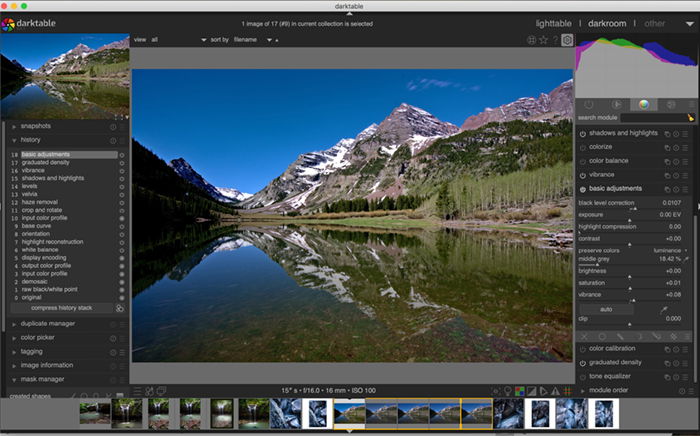Enable the color calibration module
700x436 pixels.
[583, 349]
